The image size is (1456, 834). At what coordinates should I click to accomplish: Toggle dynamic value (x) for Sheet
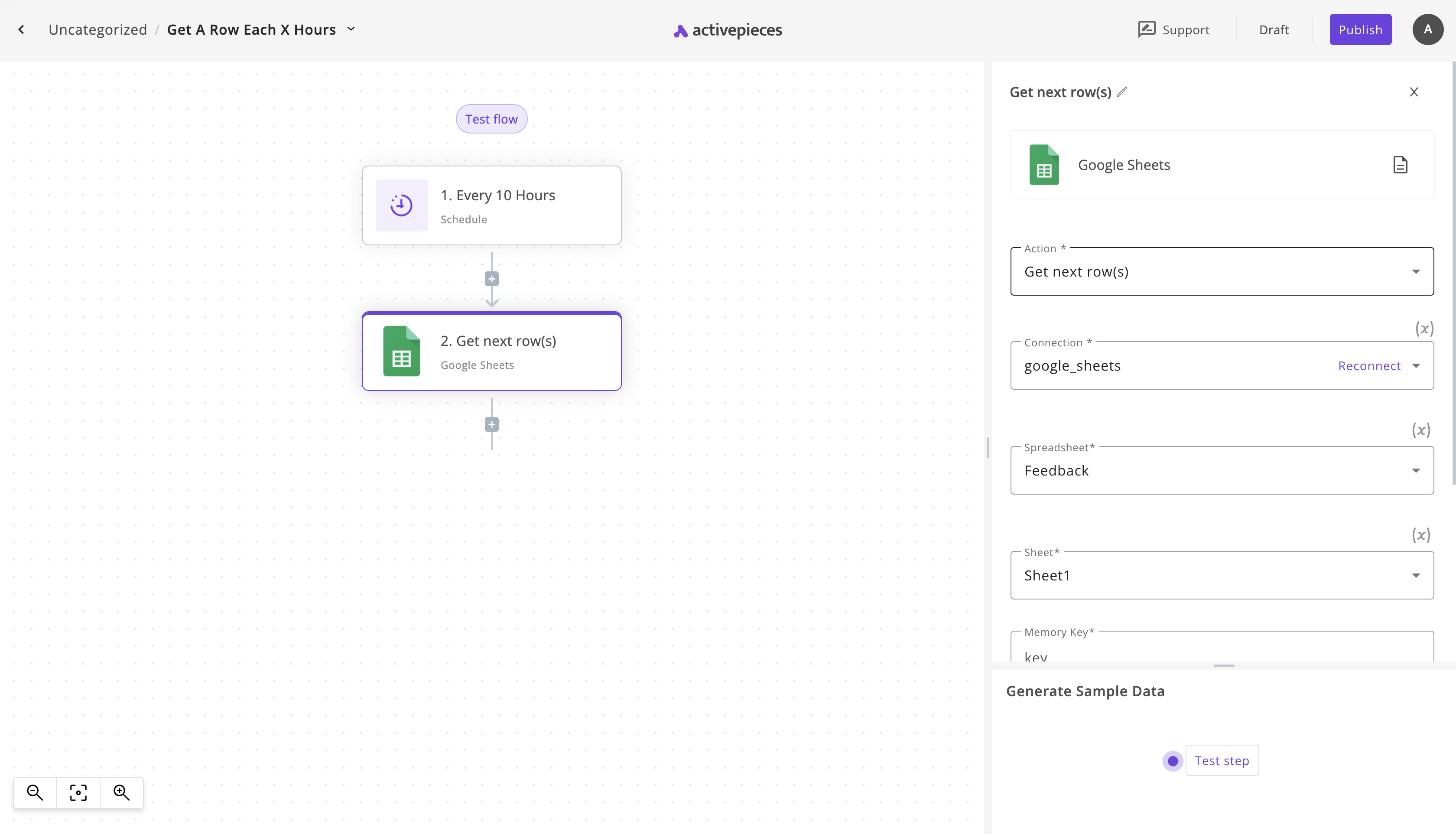[x=1420, y=535]
